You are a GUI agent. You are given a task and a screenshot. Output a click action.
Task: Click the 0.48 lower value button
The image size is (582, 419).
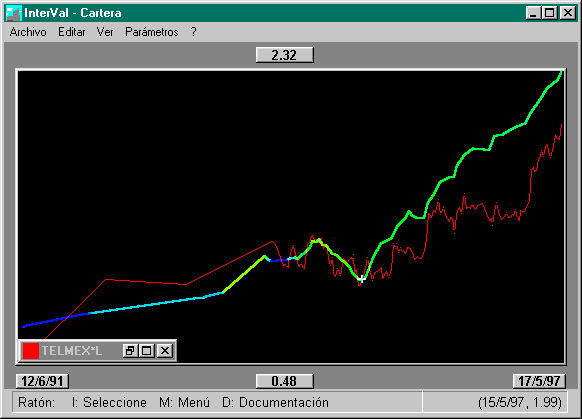pos(285,381)
